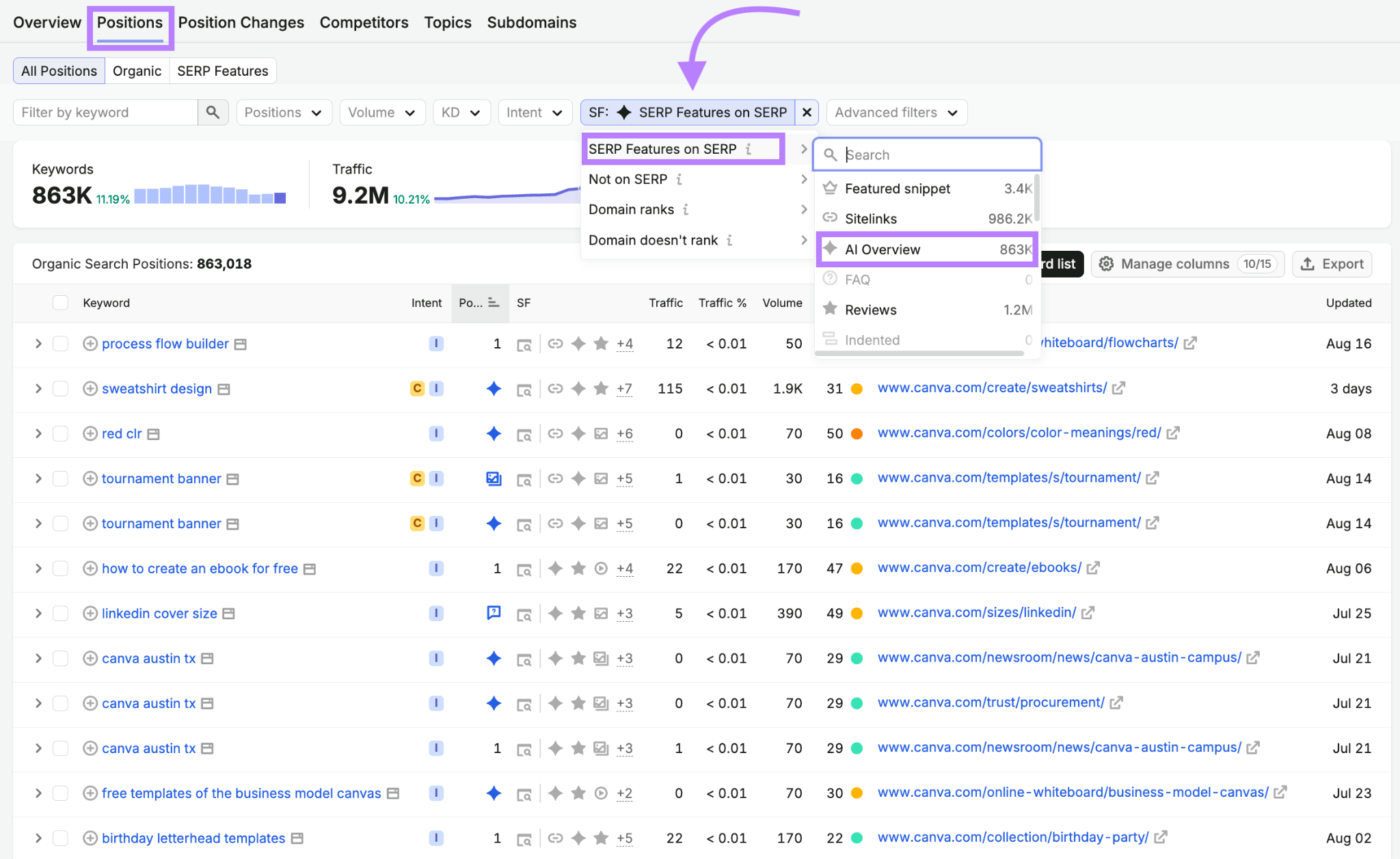This screenshot has width=1400, height=859.
Task: Expand the 'birthday letterhead templates' row
Action: [38, 838]
